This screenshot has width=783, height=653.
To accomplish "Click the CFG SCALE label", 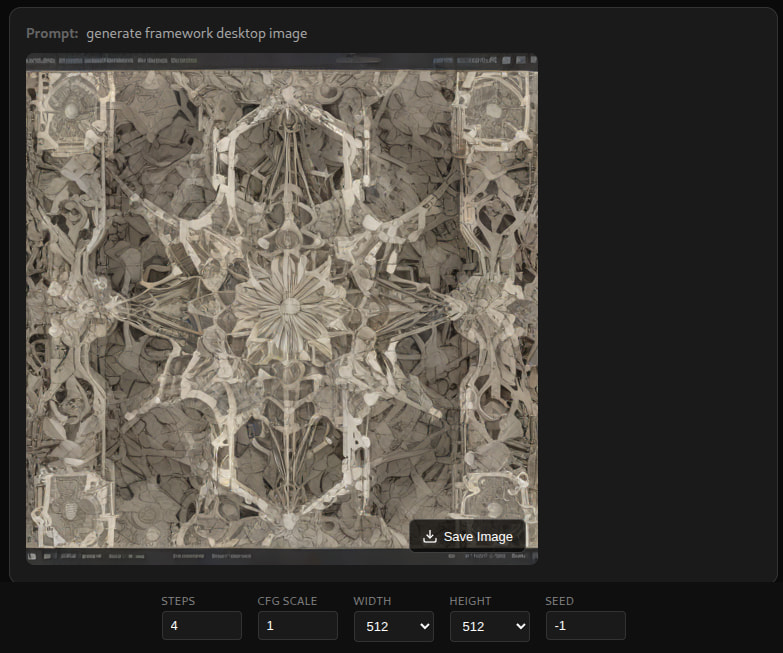I will pyautogui.click(x=287, y=601).
